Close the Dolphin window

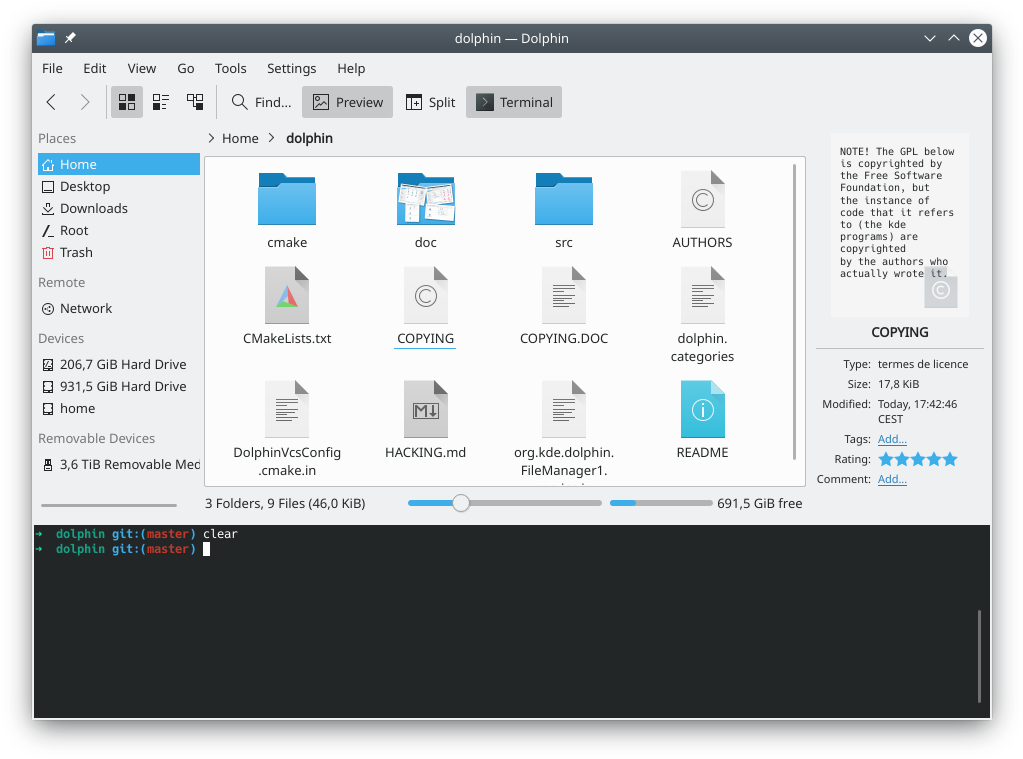pyautogui.click(x=977, y=39)
